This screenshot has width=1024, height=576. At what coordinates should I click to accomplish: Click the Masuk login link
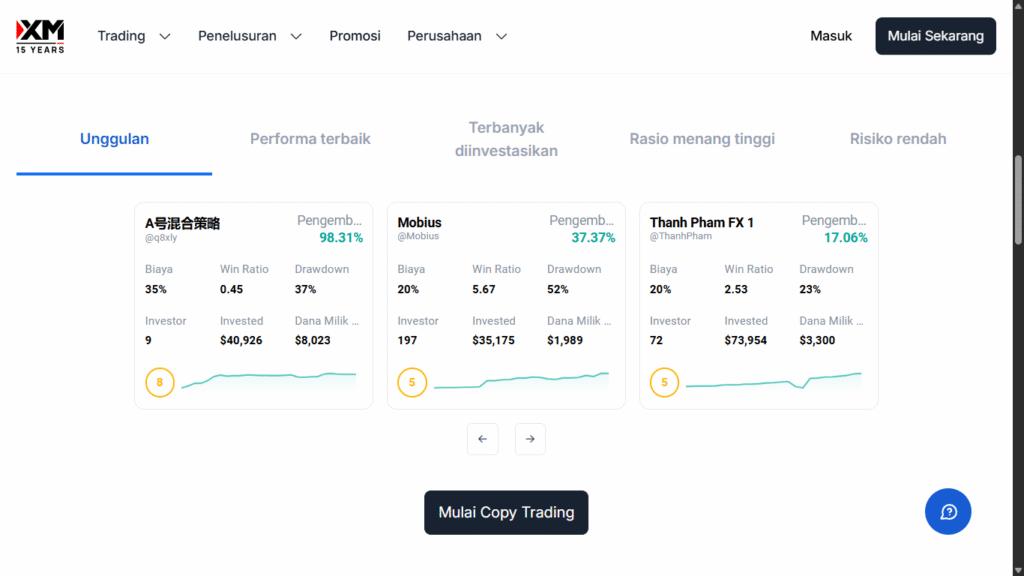click(x=831, y=36)
